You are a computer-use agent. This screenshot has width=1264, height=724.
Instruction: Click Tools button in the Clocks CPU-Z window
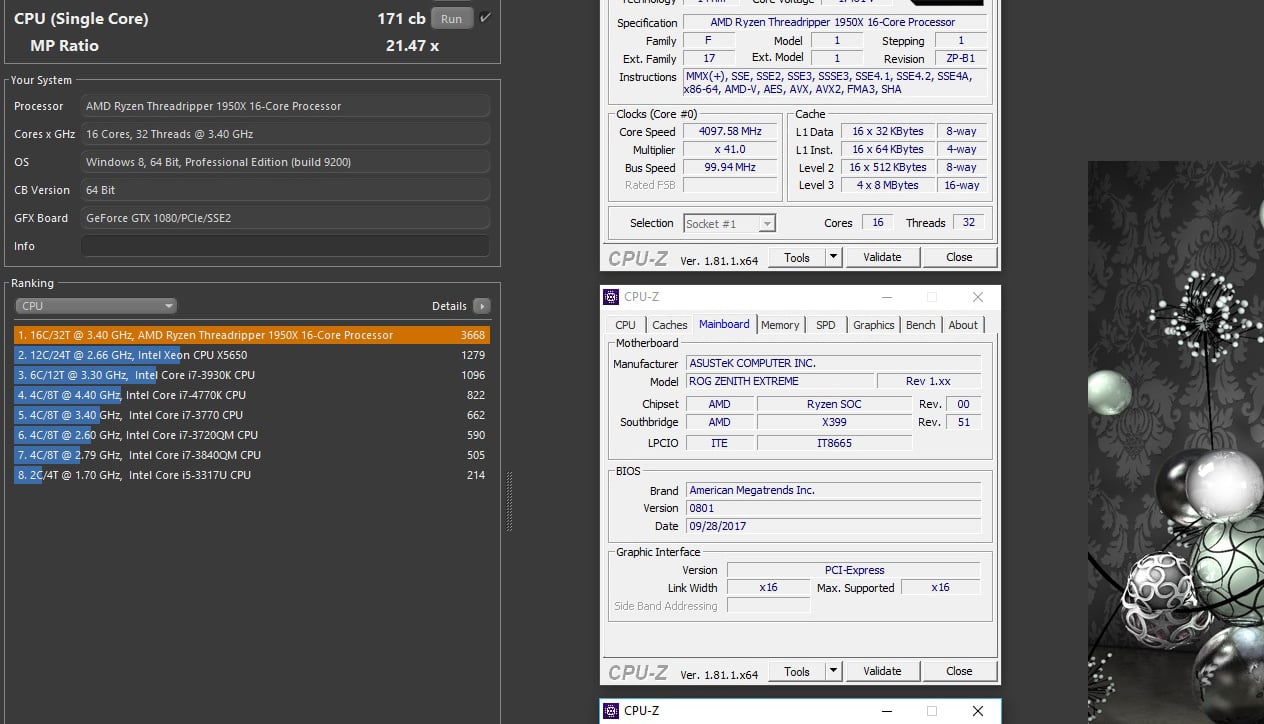pyautogui.click(x=797, y=258)
